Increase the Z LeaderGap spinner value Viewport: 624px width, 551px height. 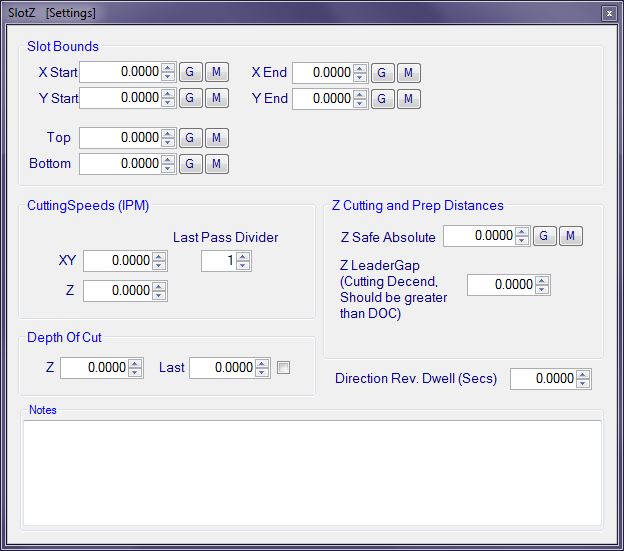543,280
